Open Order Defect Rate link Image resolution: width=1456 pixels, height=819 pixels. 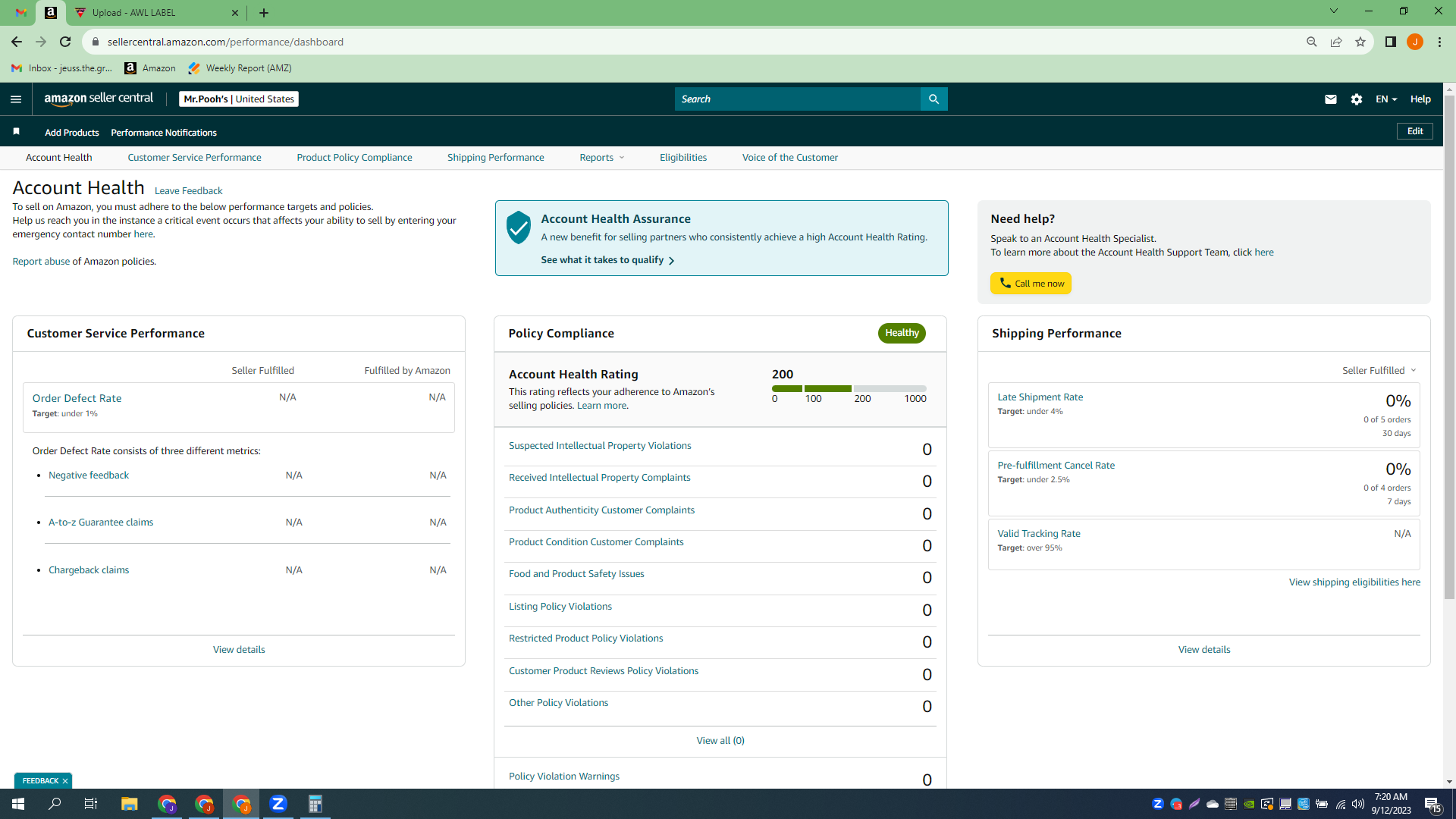click(77, 398)
